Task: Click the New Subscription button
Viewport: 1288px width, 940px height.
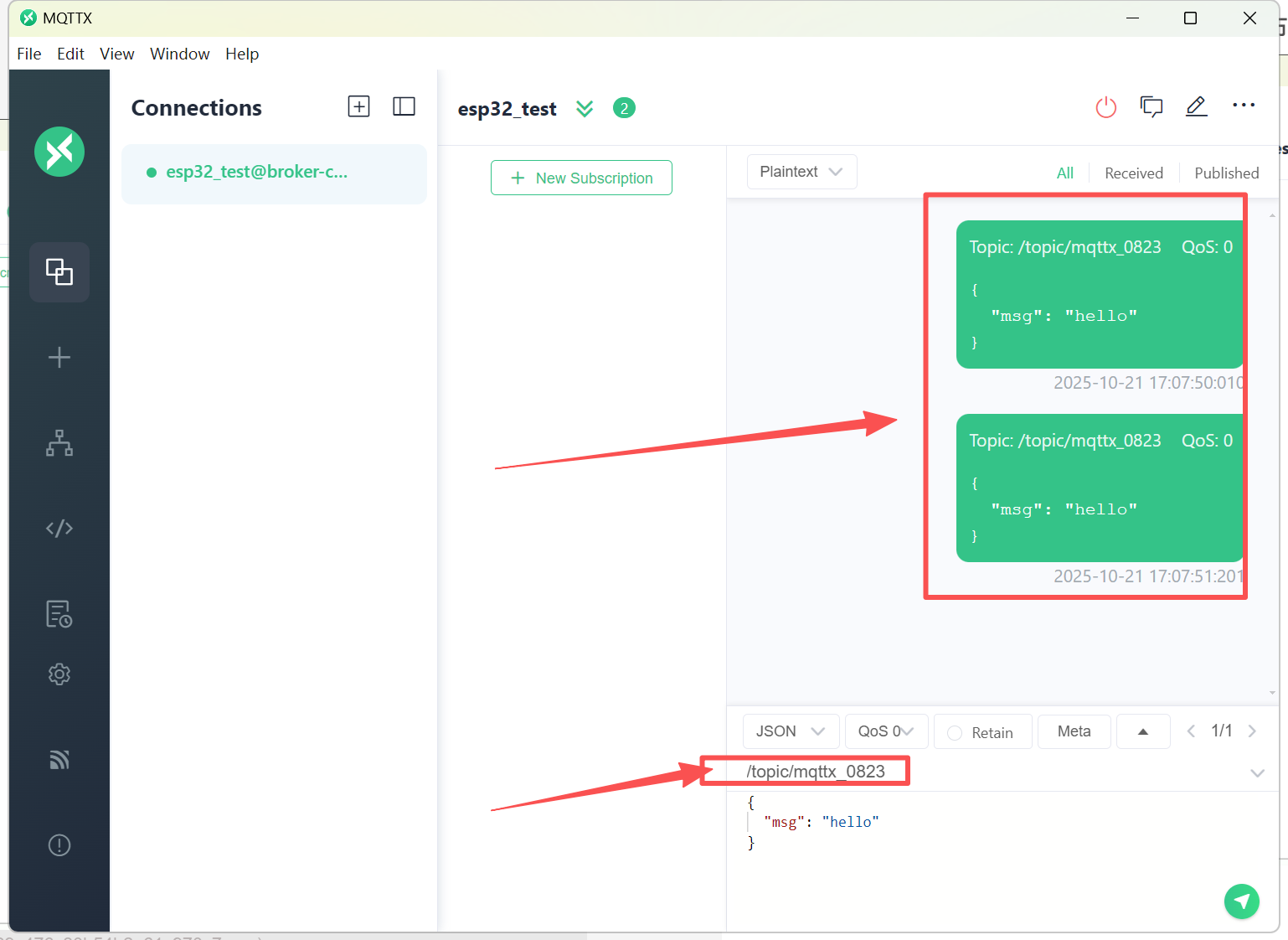Action: click(581, 178)
